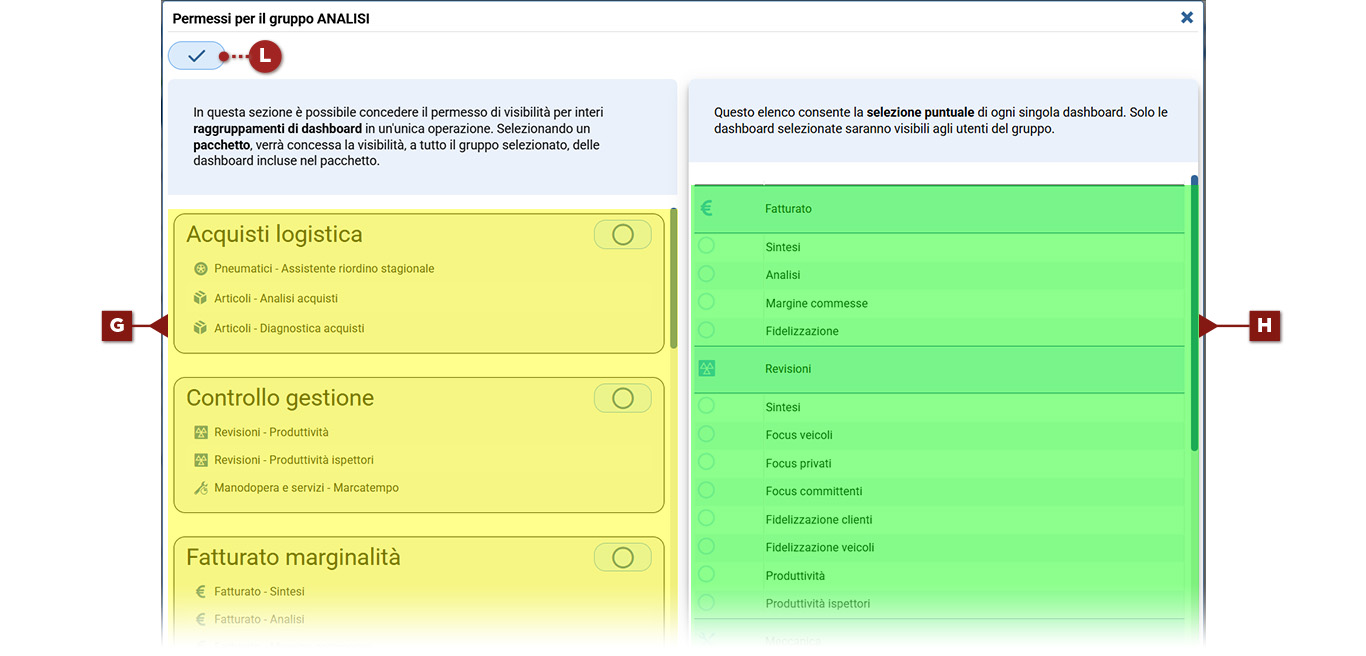
Task: Click the box icon next to Articoli - Analisi acquisti
Action: coord(200,298)
